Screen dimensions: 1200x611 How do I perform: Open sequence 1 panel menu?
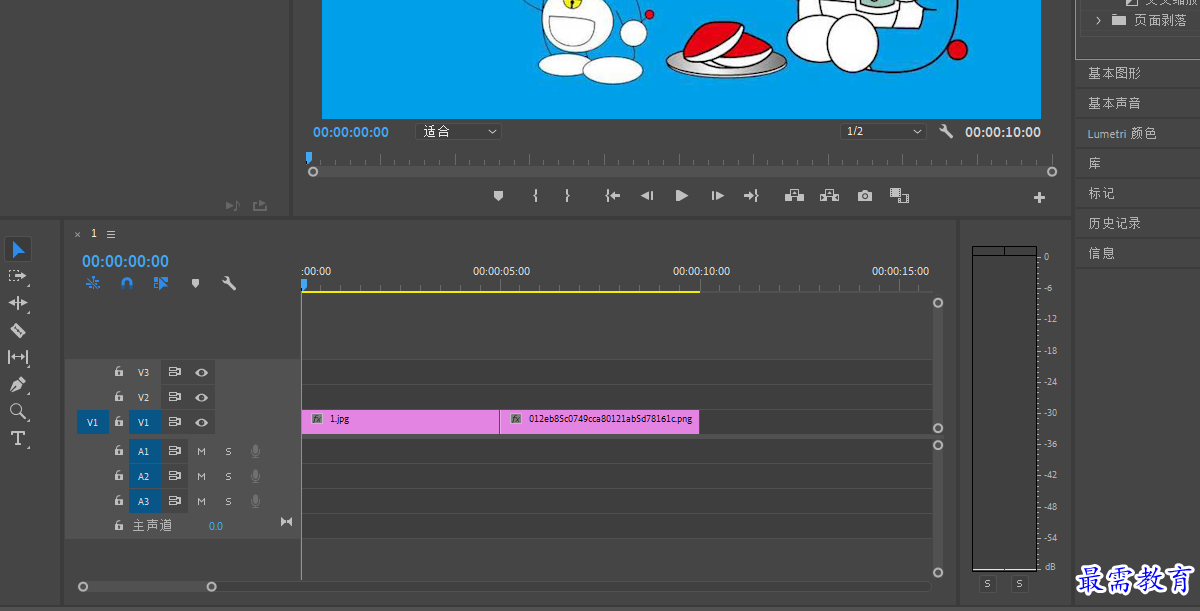tap(111, 234)
